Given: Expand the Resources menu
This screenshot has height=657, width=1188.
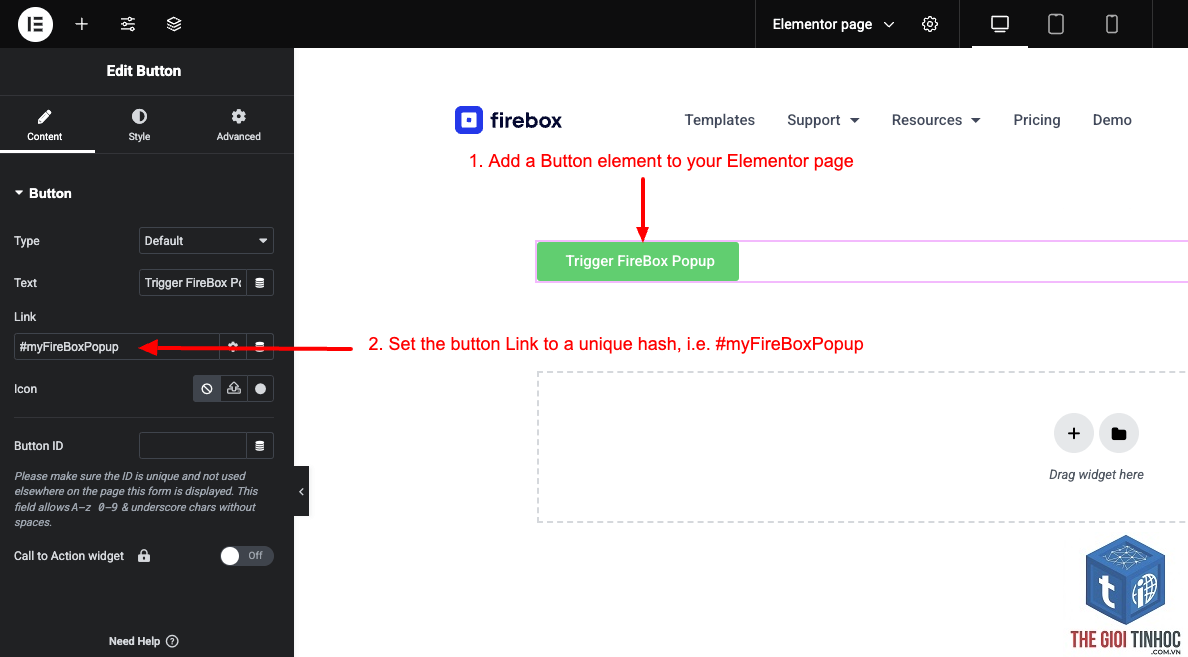Looking at the screenshot, I should pyautogui.click(x=936, y=120).
